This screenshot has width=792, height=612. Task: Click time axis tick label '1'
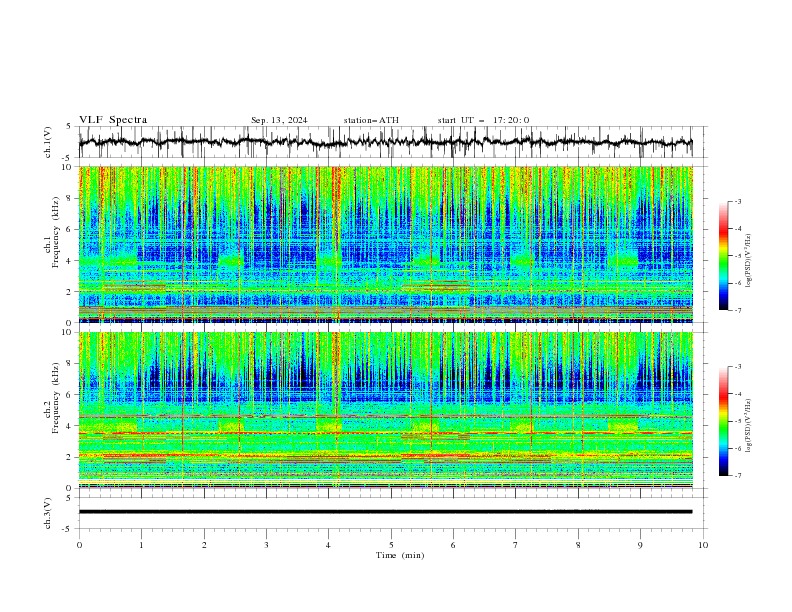tap(141, 545)
